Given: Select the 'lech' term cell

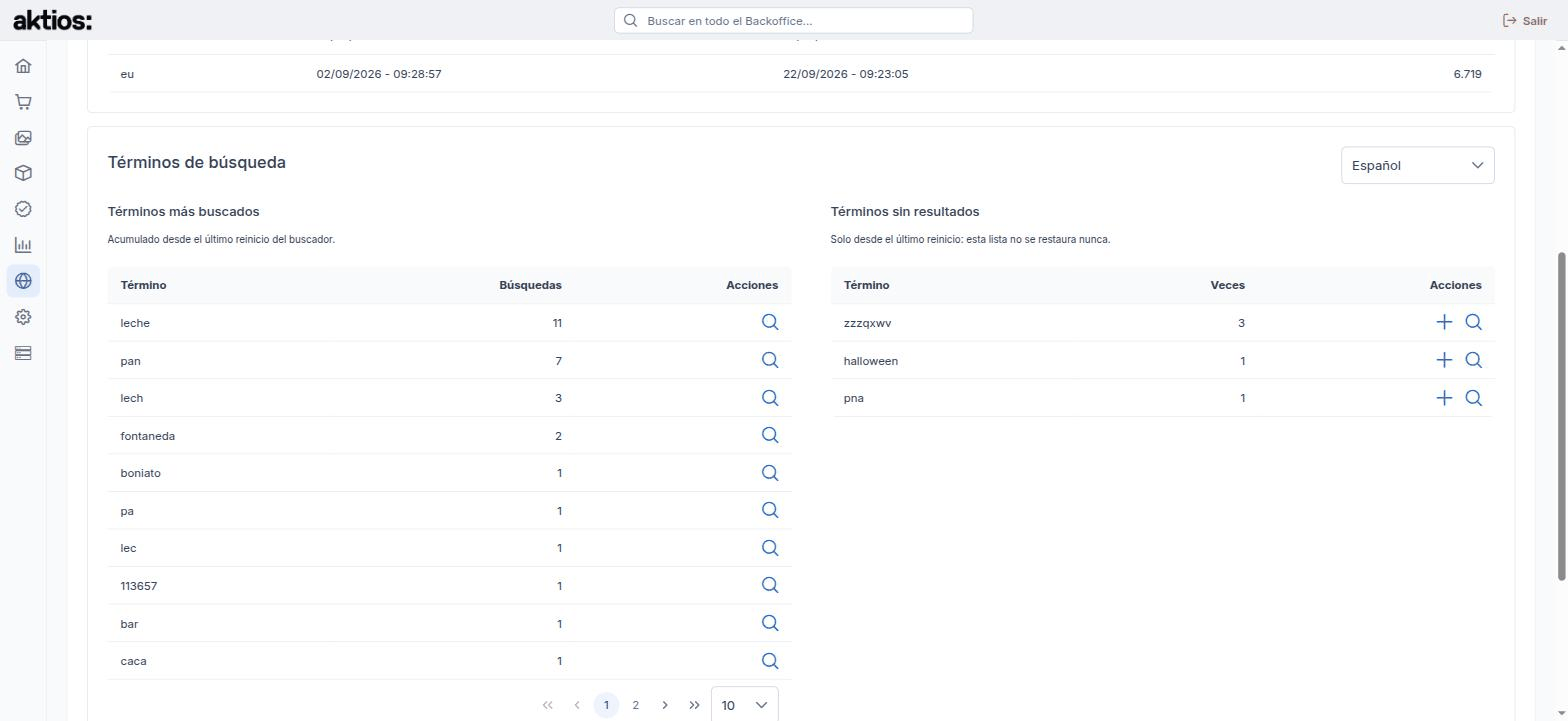Looking at the screenshot, I should [132, 398].
